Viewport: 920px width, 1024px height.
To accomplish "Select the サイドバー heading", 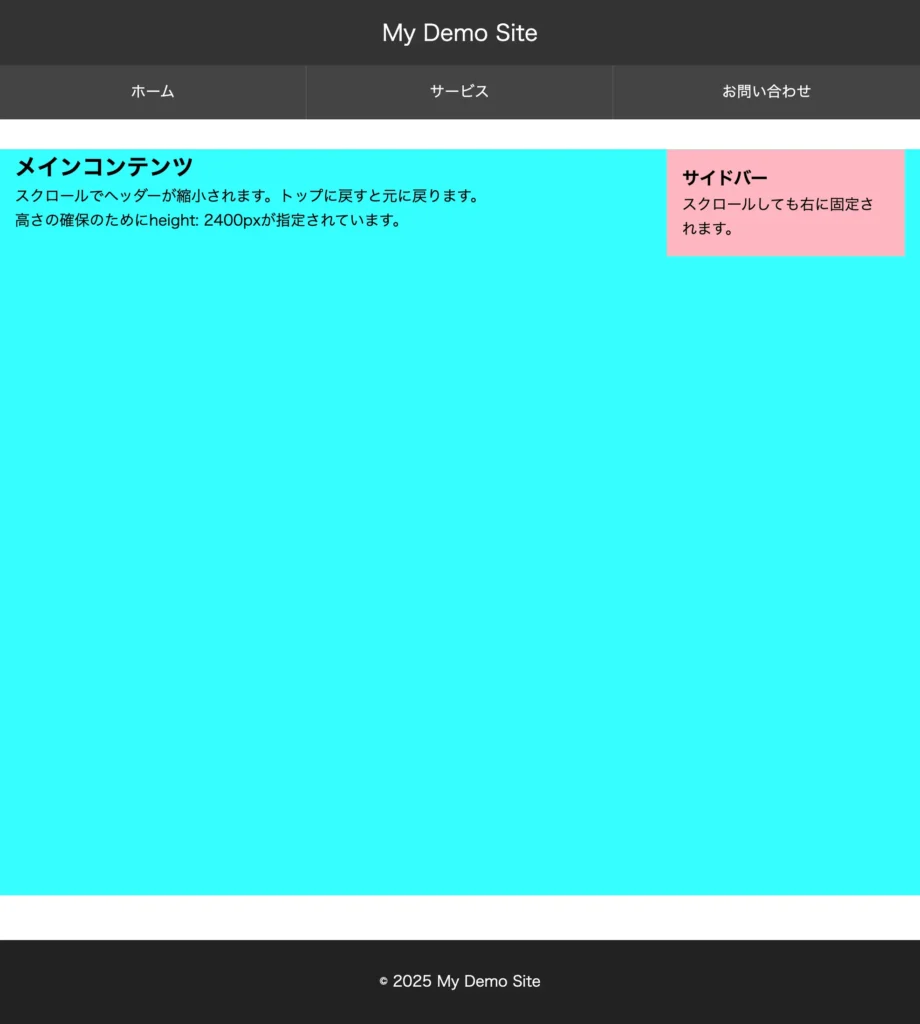I will (723, 177).
